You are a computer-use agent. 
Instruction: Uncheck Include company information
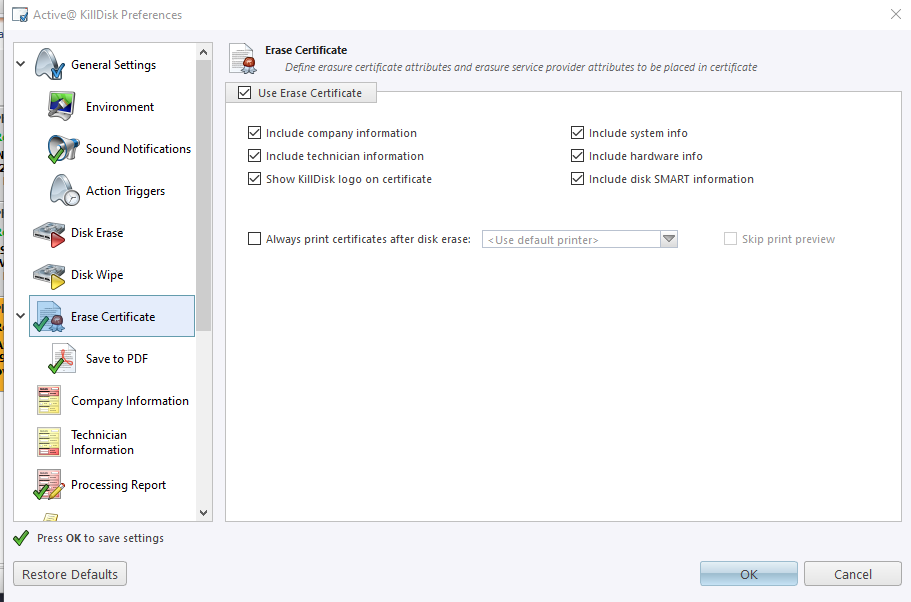coord(254,132)
